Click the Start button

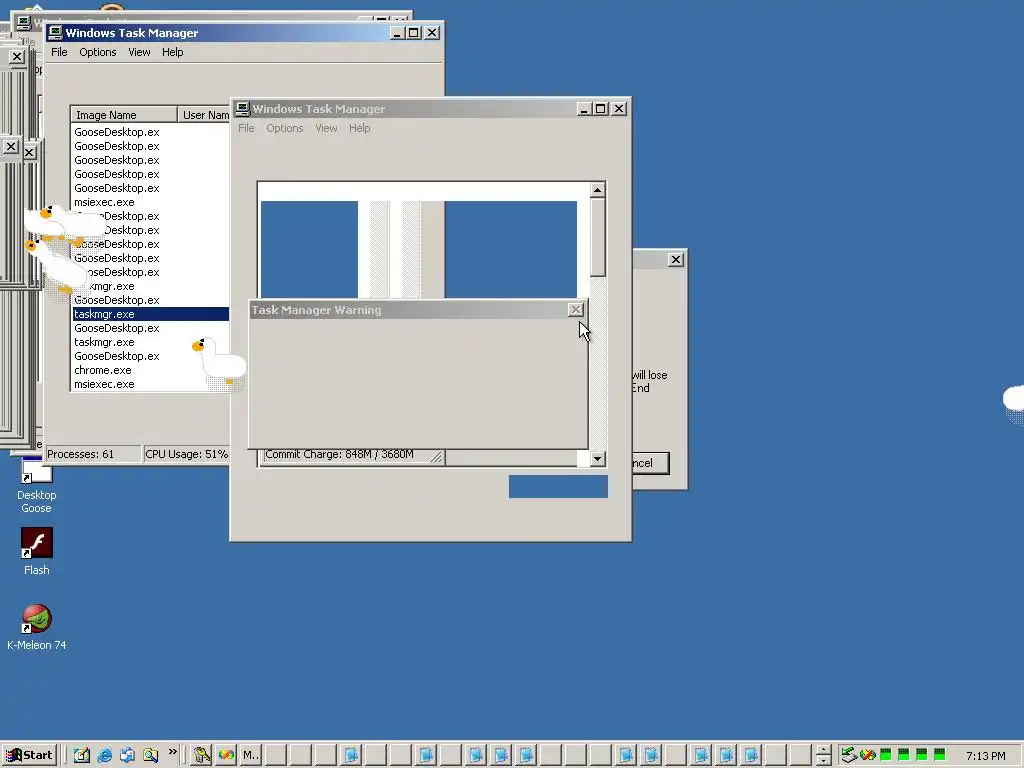click(x=29, y=756)
